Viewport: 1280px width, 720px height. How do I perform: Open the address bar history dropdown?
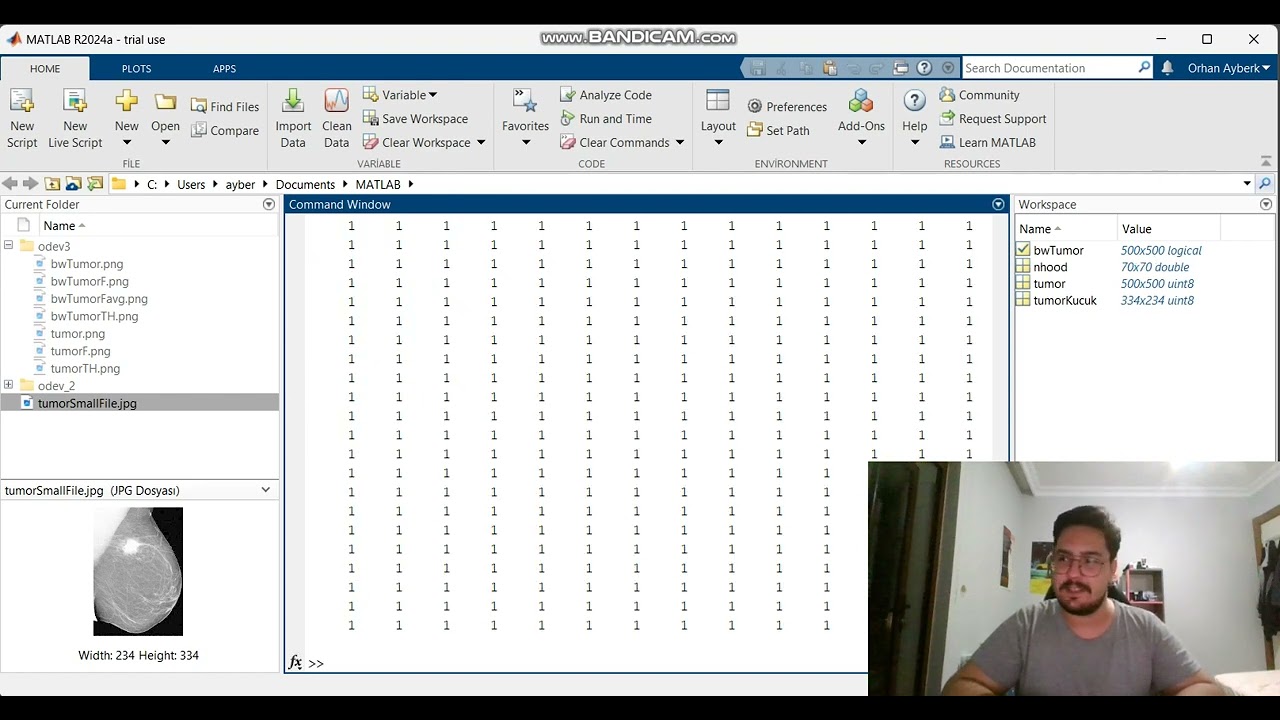pyautogui.click(x=1247, y=184)
